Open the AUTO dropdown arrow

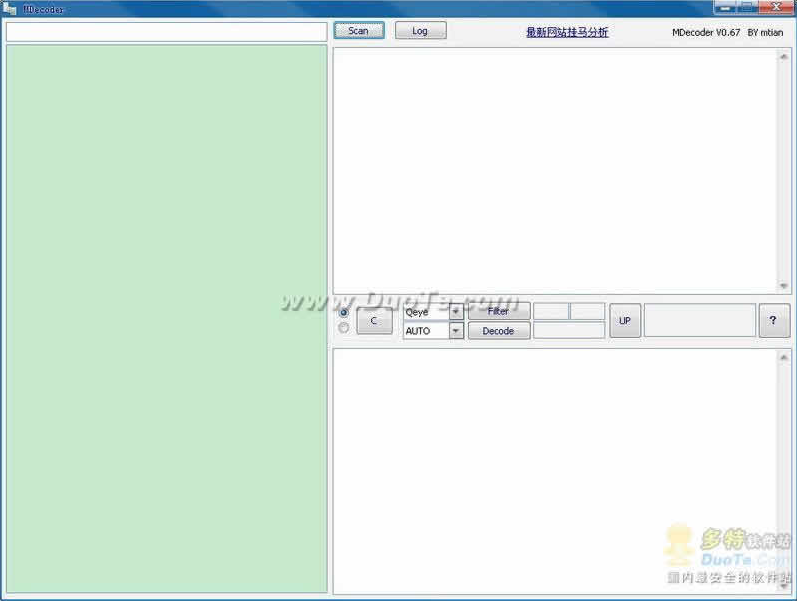point(456,331)
